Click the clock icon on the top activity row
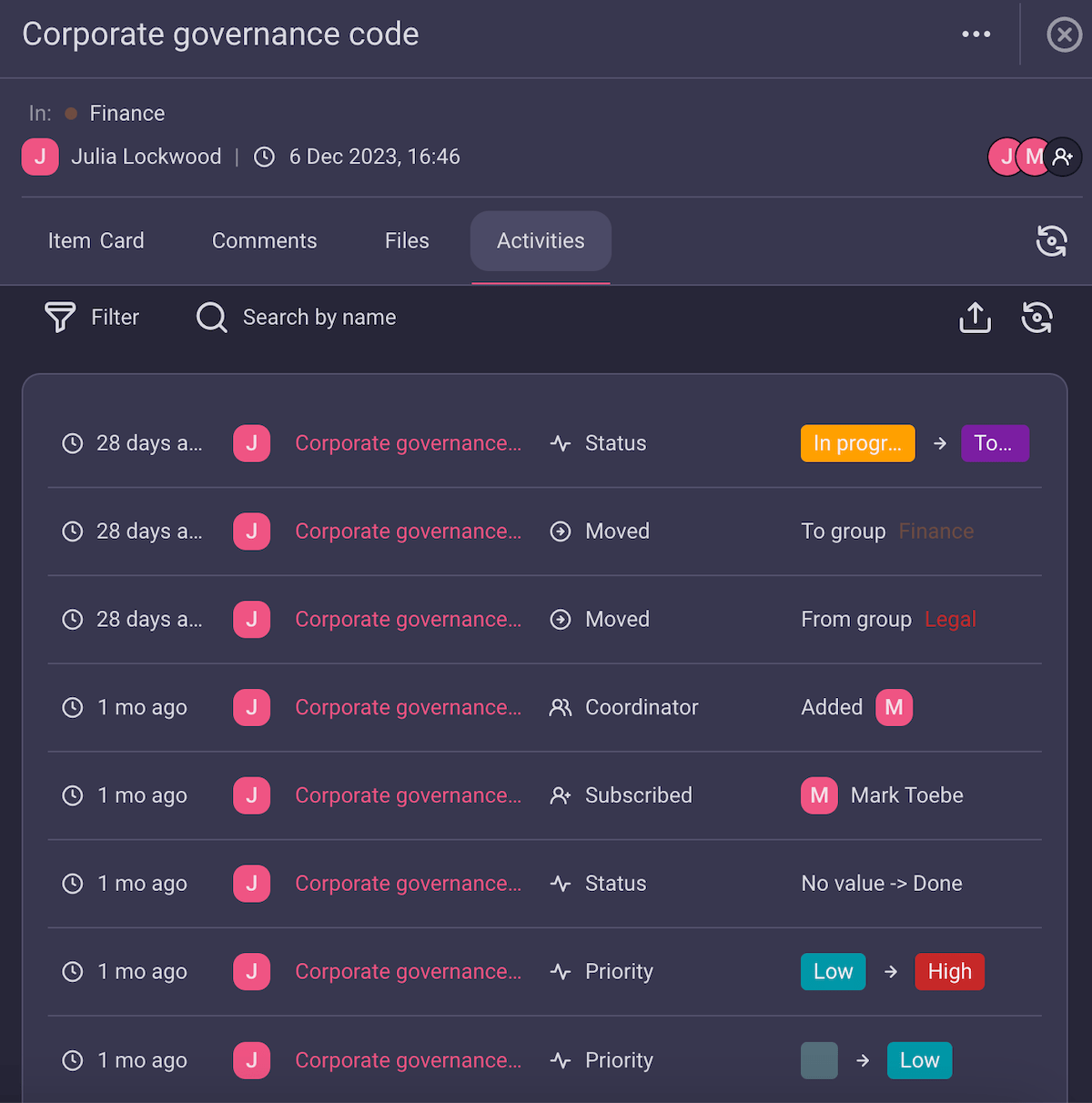Screen dimensions: 1092x1103 pyautogui.click(x=72, y=443)
